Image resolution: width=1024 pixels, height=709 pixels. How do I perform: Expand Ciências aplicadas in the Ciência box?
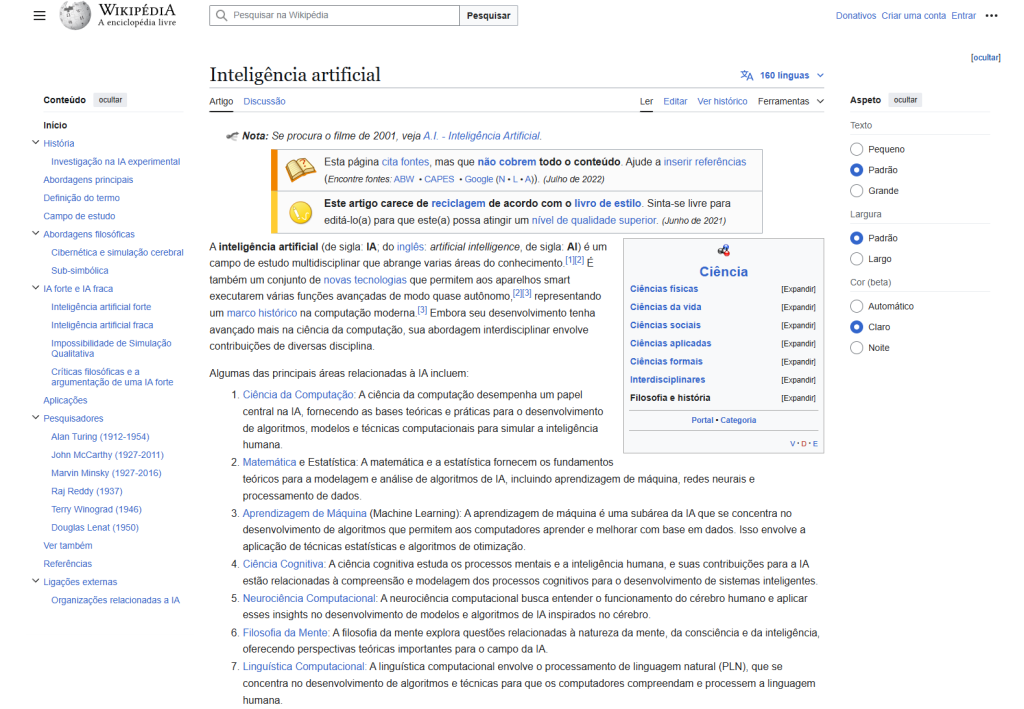tap(798, 344)
